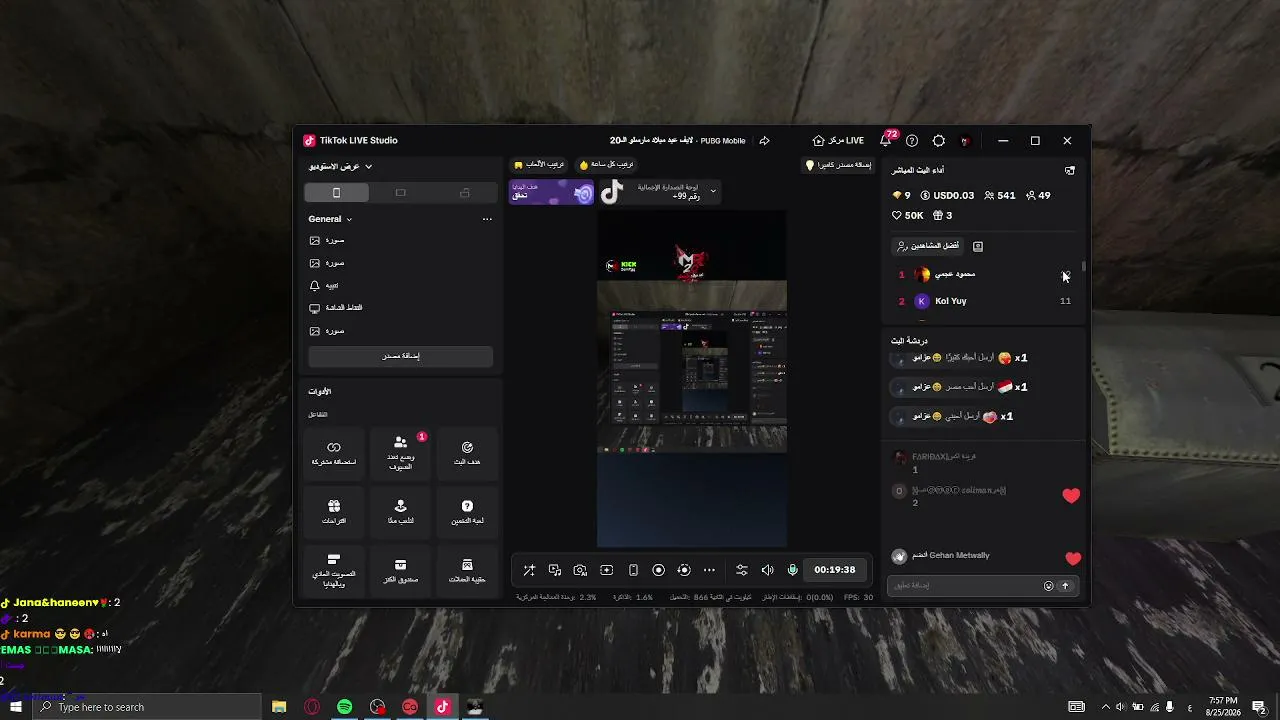The image size is (1280, 720).
Task: Open the top viewers tab
Action: [x=928, y=246]
